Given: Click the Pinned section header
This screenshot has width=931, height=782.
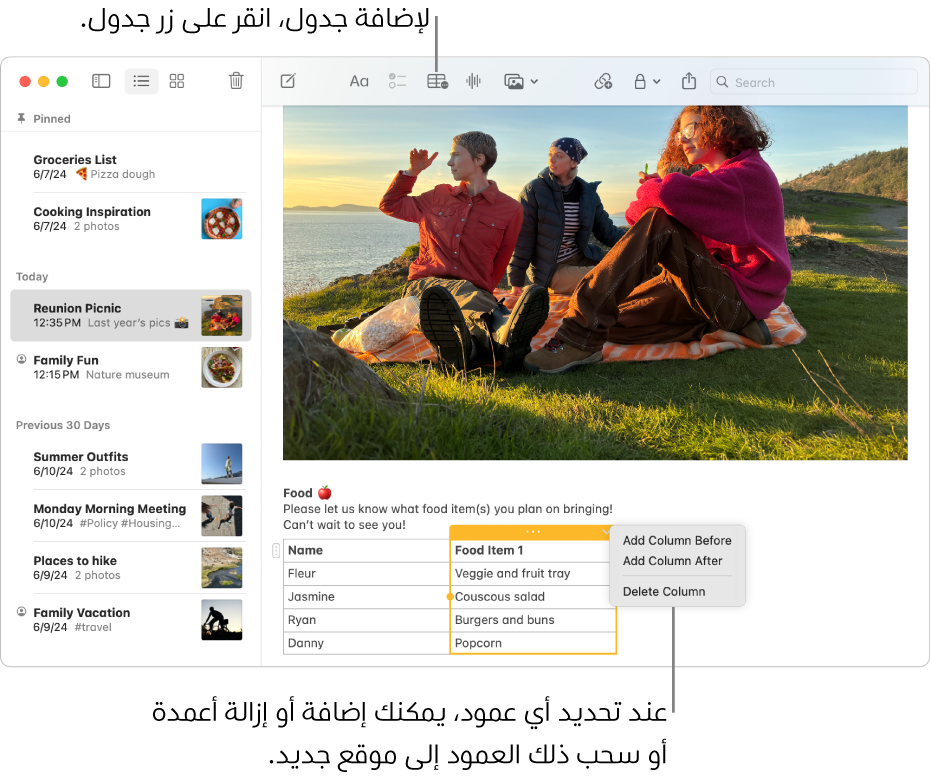Looking at the screenshot, I should coord(52,119).
